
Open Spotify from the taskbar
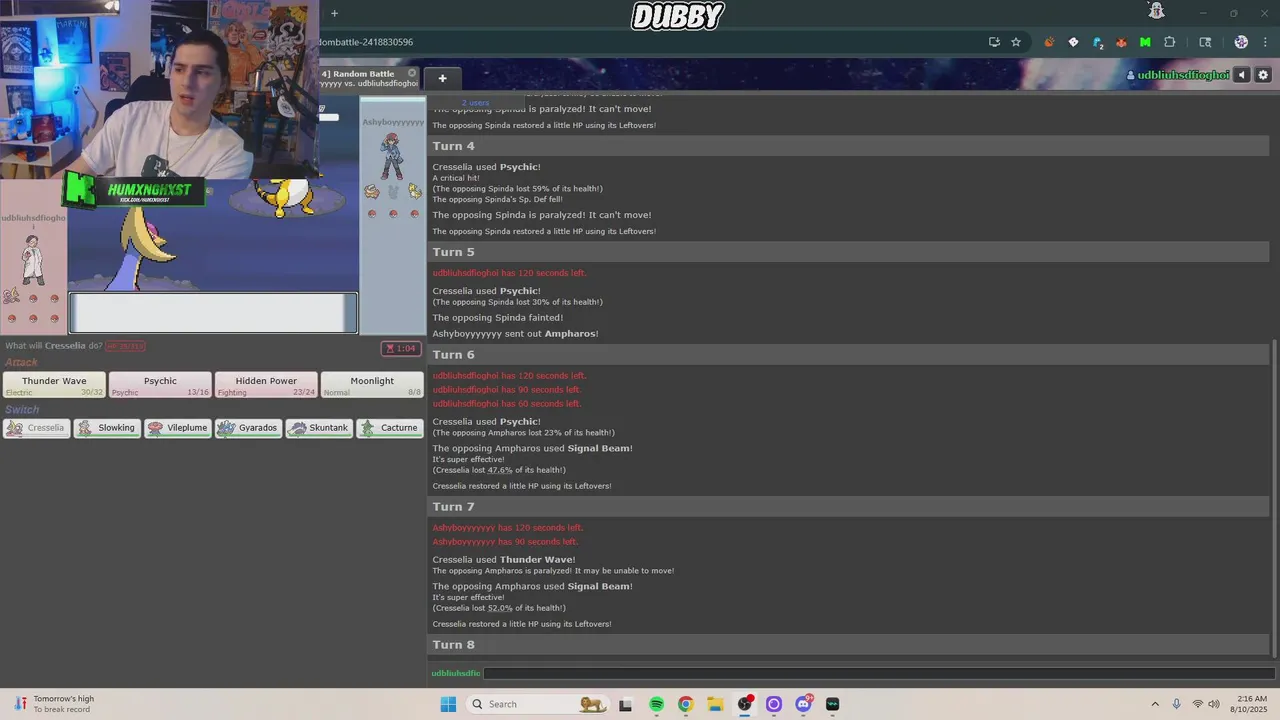[x=656, y=704]
